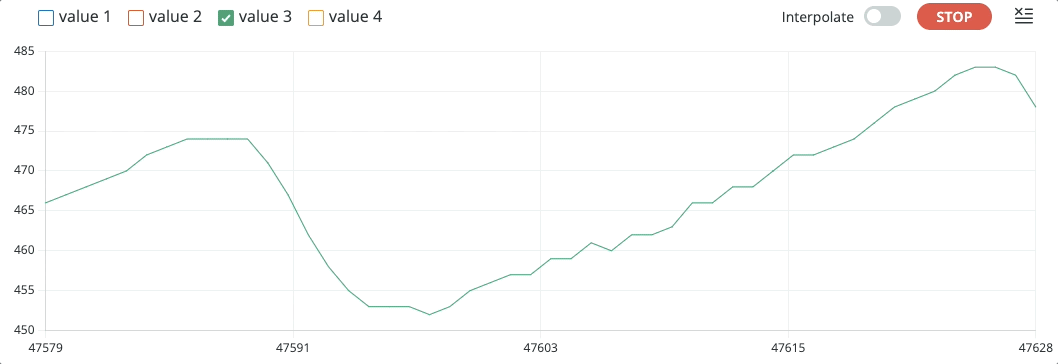Screen dimensions: 1058x364
Task: Enable the value 4 checkbox
Action: click(x=316, y=18)
